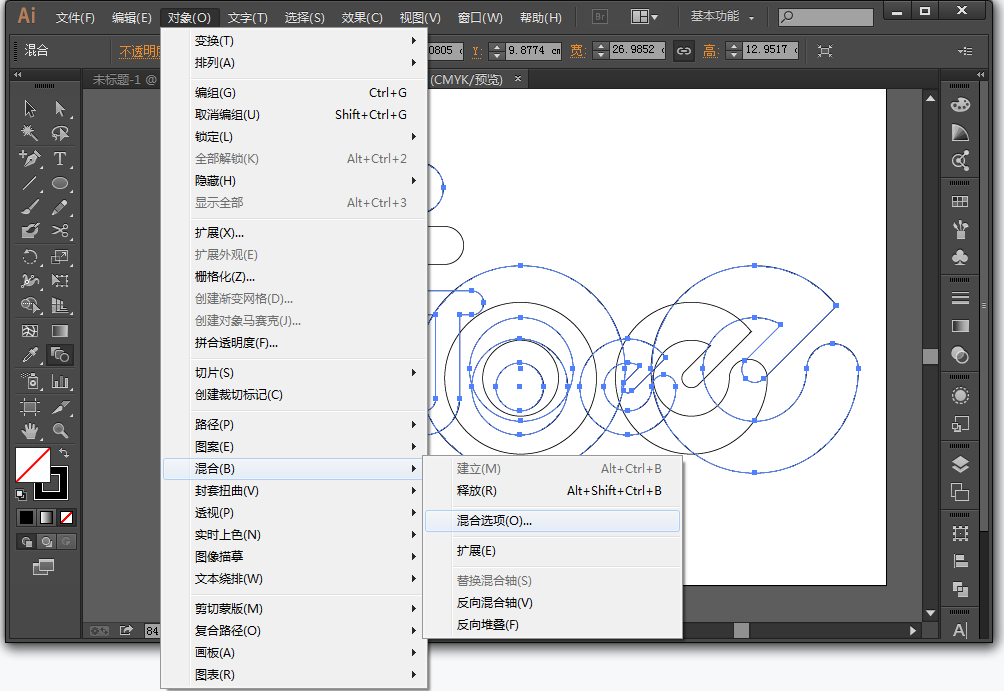This screenshot has width=1004, height=691.
Task: Click the search input field
Action: coord(826,17)
